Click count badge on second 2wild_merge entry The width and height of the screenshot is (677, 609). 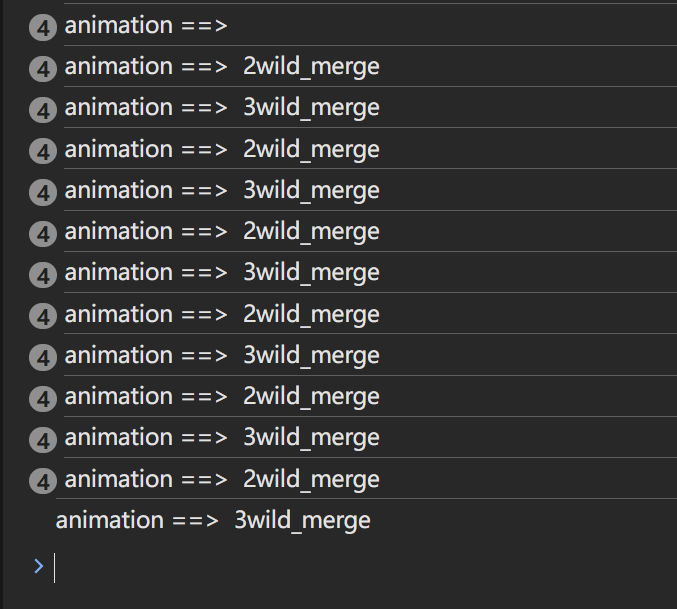[43, 151]
